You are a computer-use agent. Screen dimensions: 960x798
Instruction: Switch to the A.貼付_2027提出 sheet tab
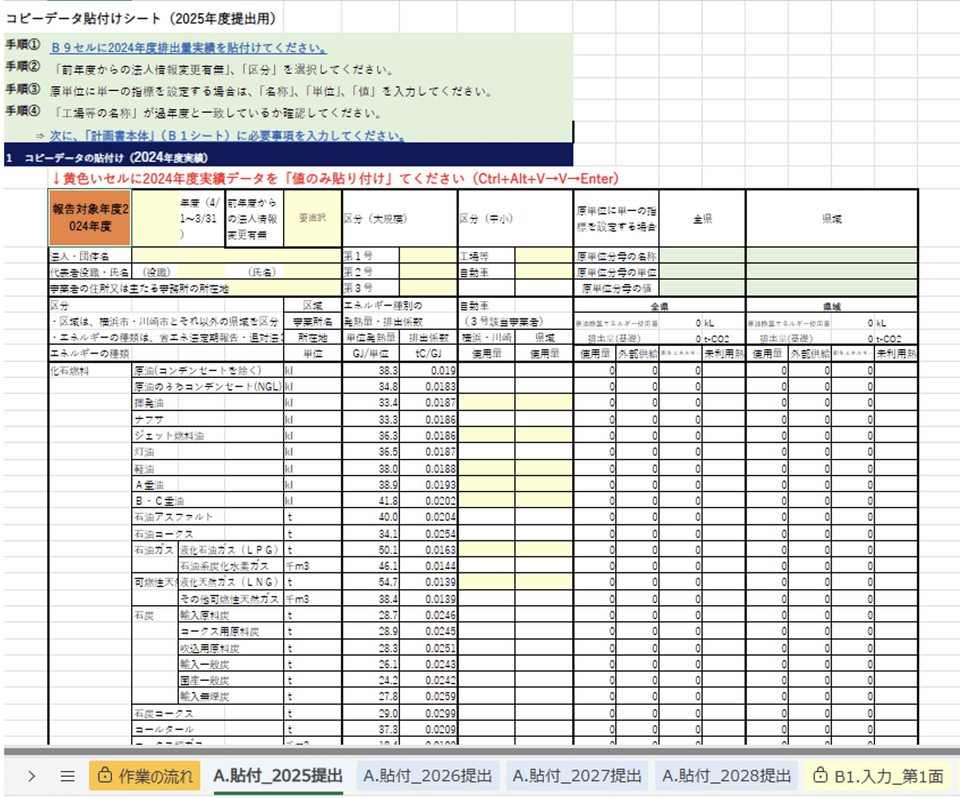click(575, 775)
